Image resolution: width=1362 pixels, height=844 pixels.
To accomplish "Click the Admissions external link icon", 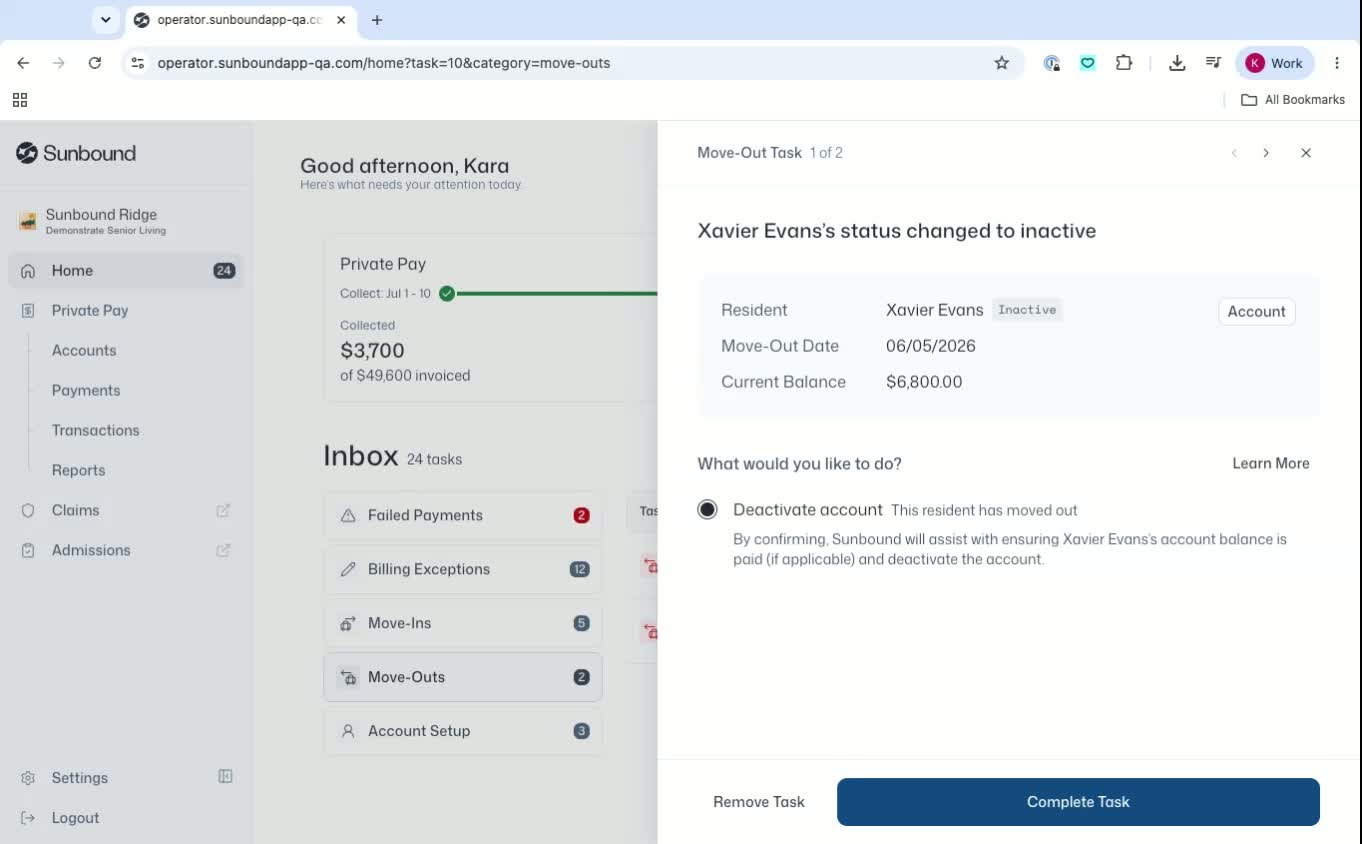I will pyautogui.click(x=223, y=550).
